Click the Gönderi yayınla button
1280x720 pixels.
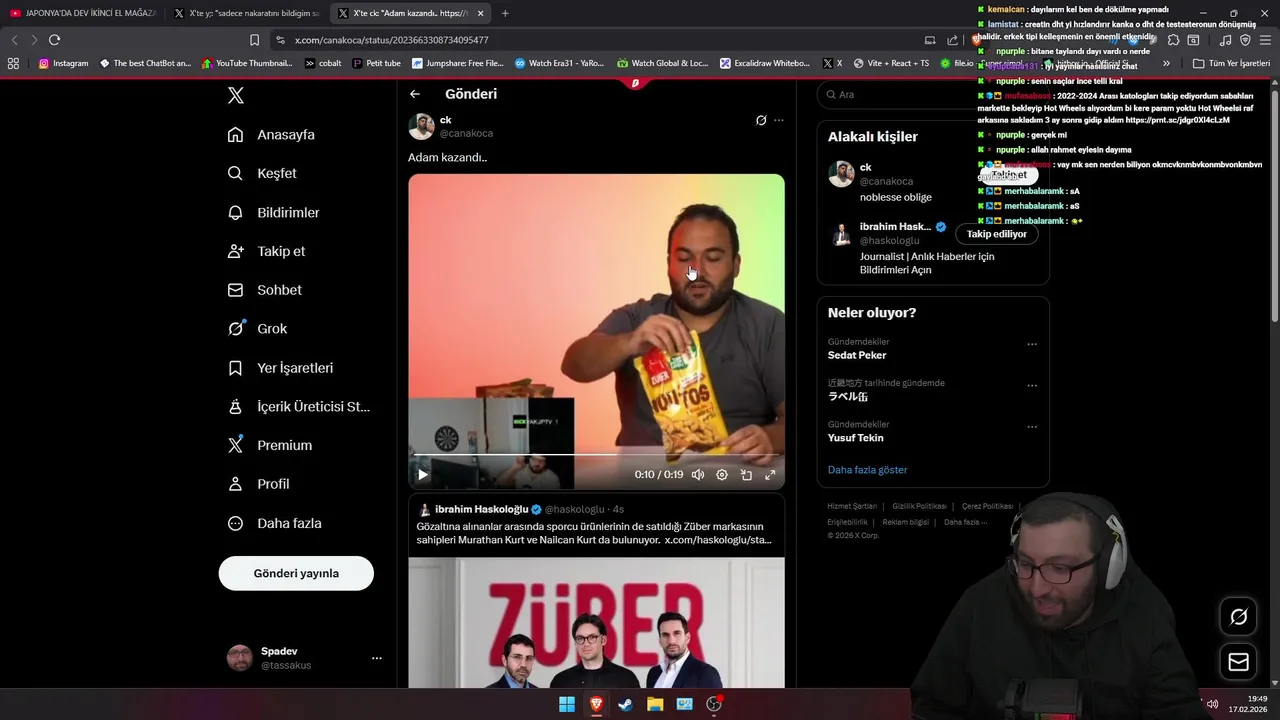coord(296,573)
